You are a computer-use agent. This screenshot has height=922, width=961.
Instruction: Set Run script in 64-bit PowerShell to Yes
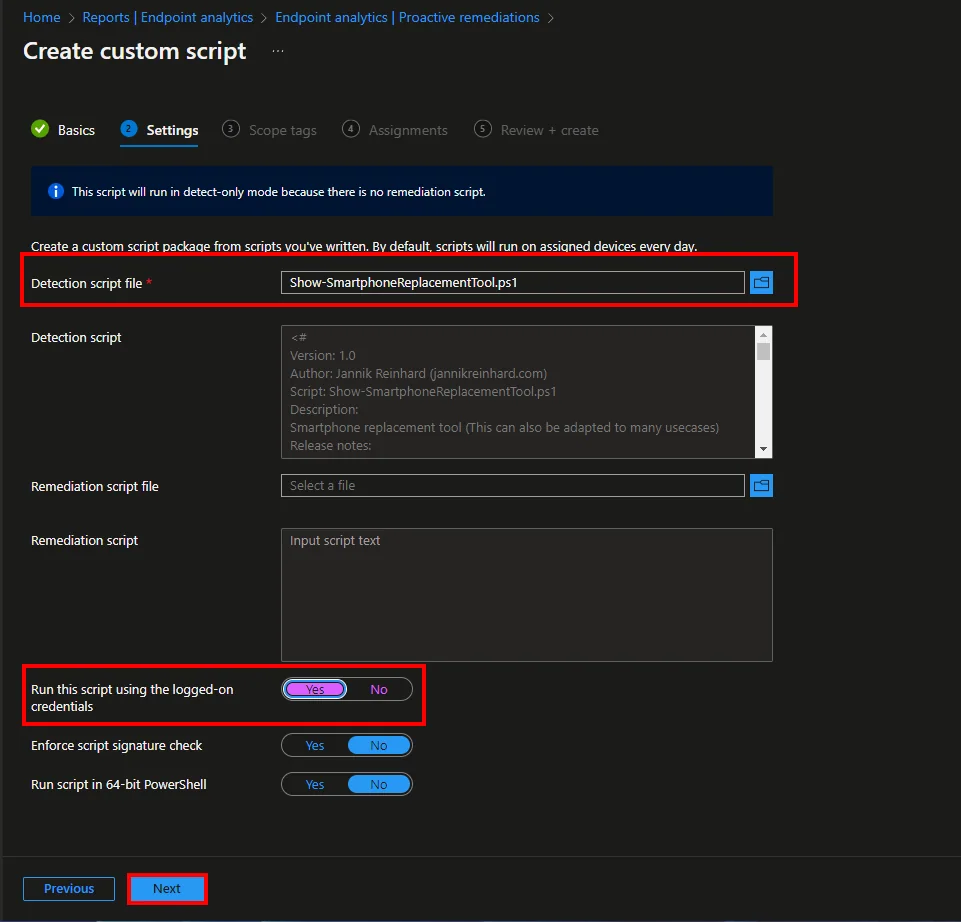tap(315, 785)
